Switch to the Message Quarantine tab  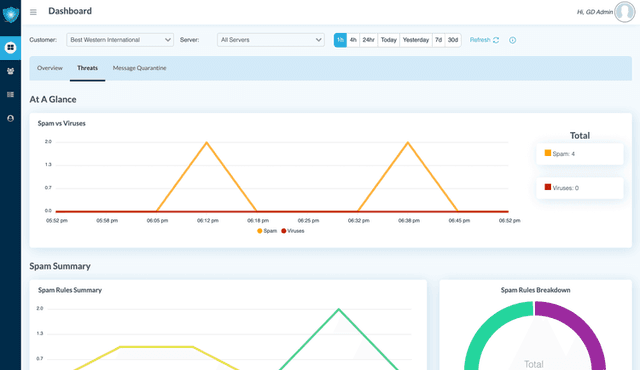coord(140,68)
